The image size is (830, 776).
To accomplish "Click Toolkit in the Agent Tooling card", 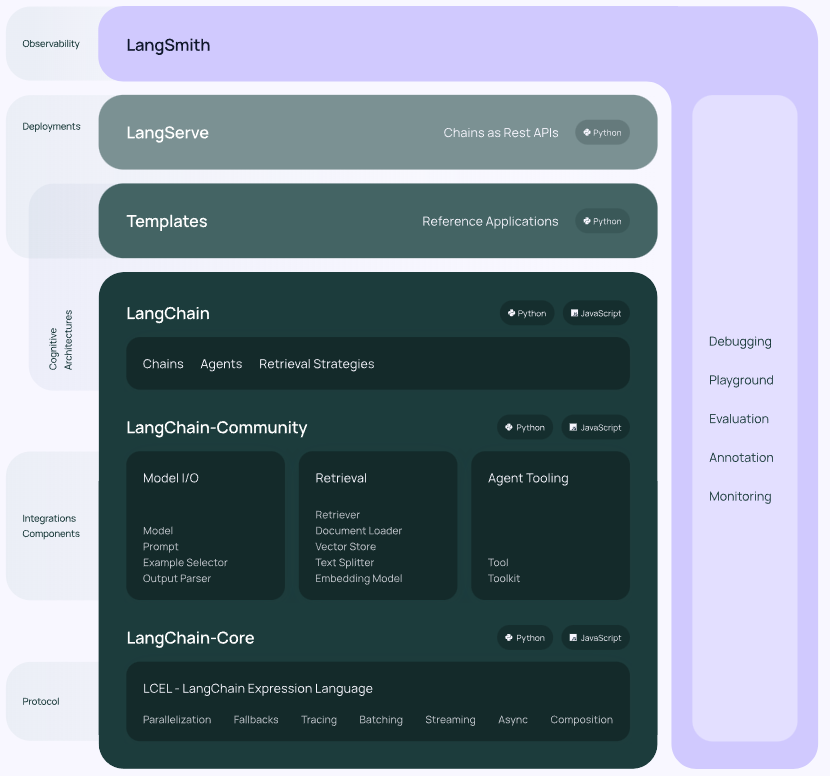I will [x=504, y=578].
